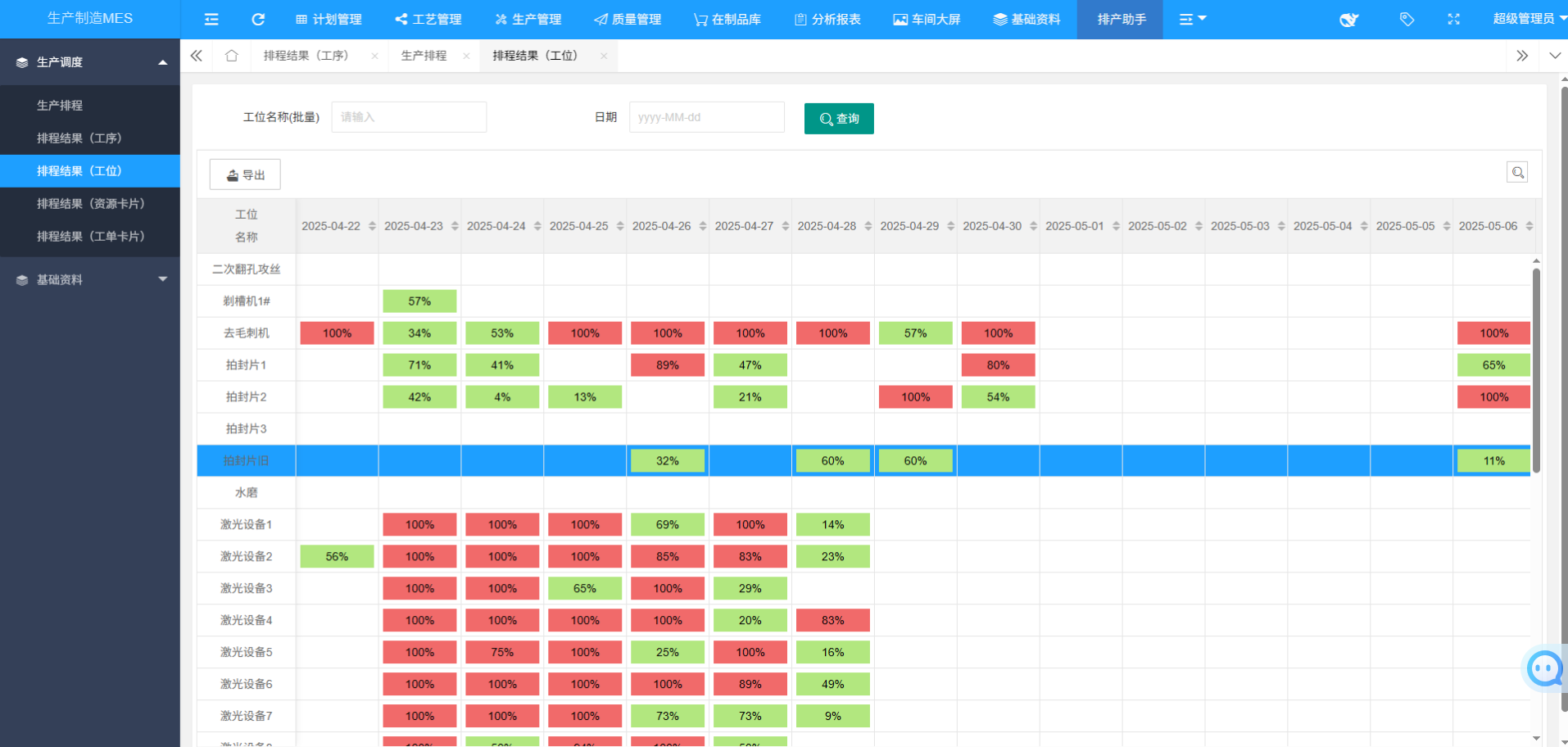1568x747 pixels.
Task: Sort by the 2025-04-22 column
Action: [372, 226]
